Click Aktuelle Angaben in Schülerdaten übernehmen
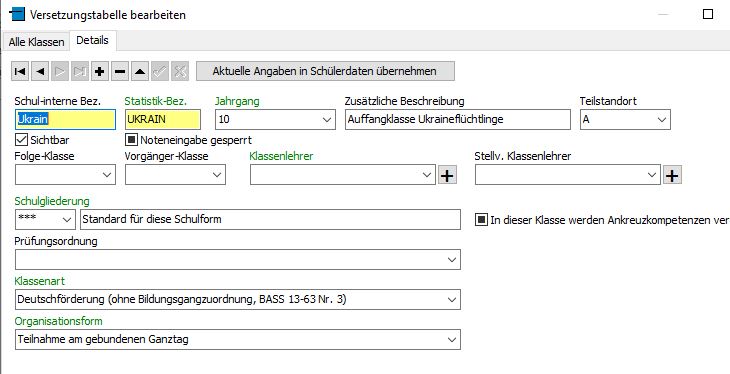Viewport: 730px width, 374px height. pos(325,71)
